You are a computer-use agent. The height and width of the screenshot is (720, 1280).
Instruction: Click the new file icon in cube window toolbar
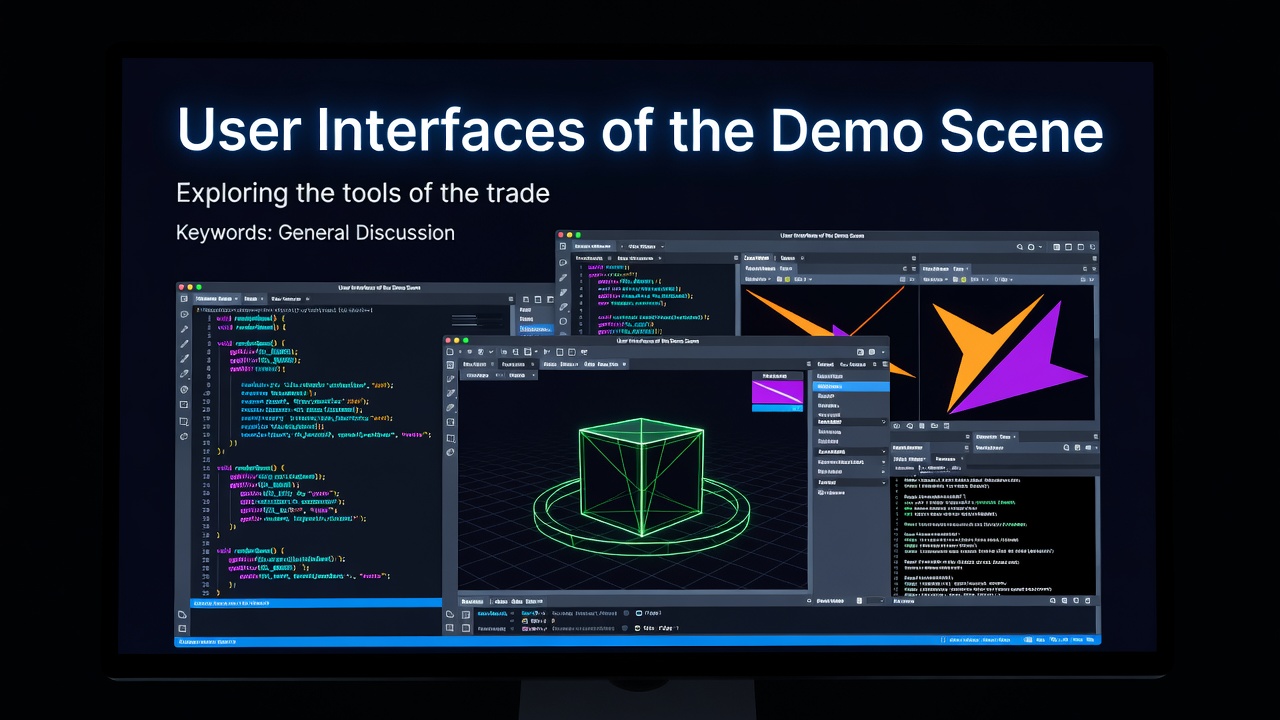[x=450, y=352]
